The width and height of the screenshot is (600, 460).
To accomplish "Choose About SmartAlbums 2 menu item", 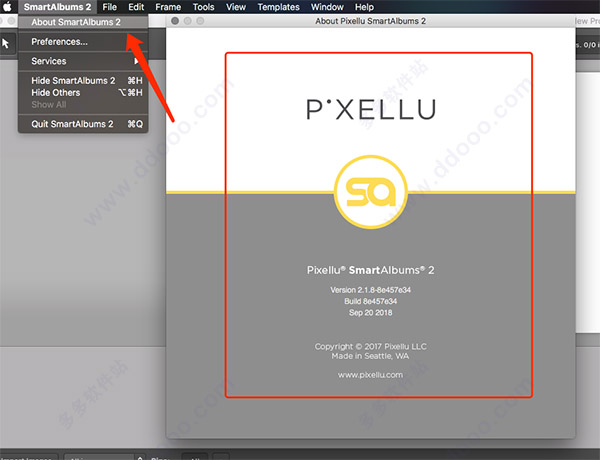I will pyautogui.click(x=83, y=22).
